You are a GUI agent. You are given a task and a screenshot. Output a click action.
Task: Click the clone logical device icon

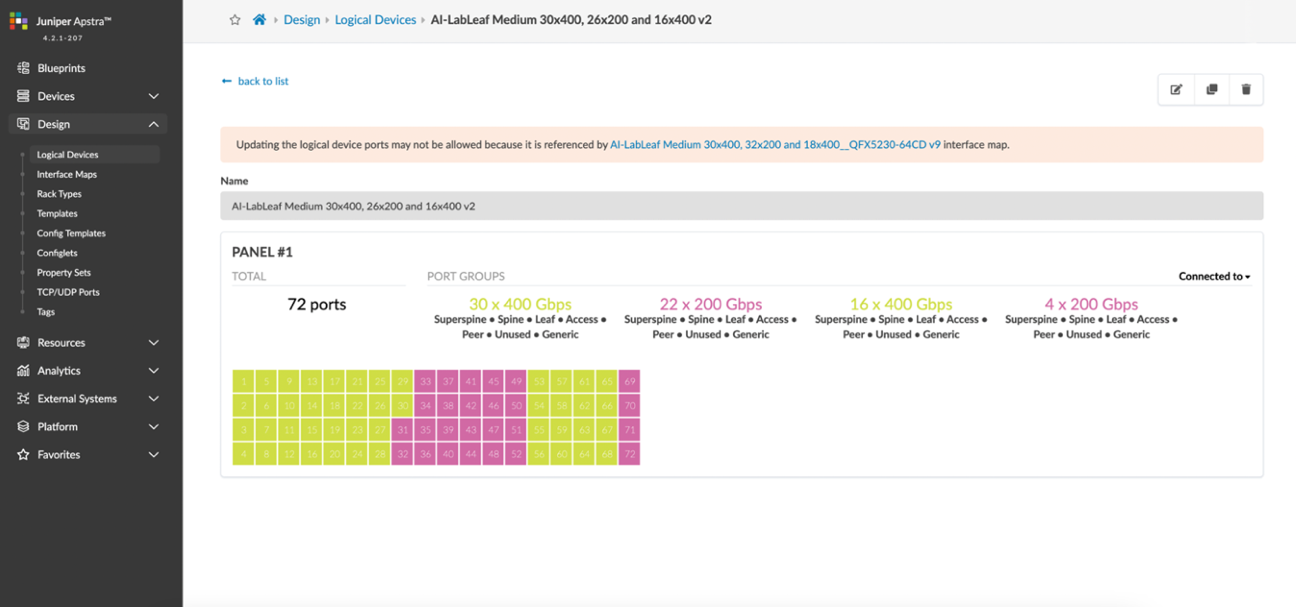pos(1211,90)
